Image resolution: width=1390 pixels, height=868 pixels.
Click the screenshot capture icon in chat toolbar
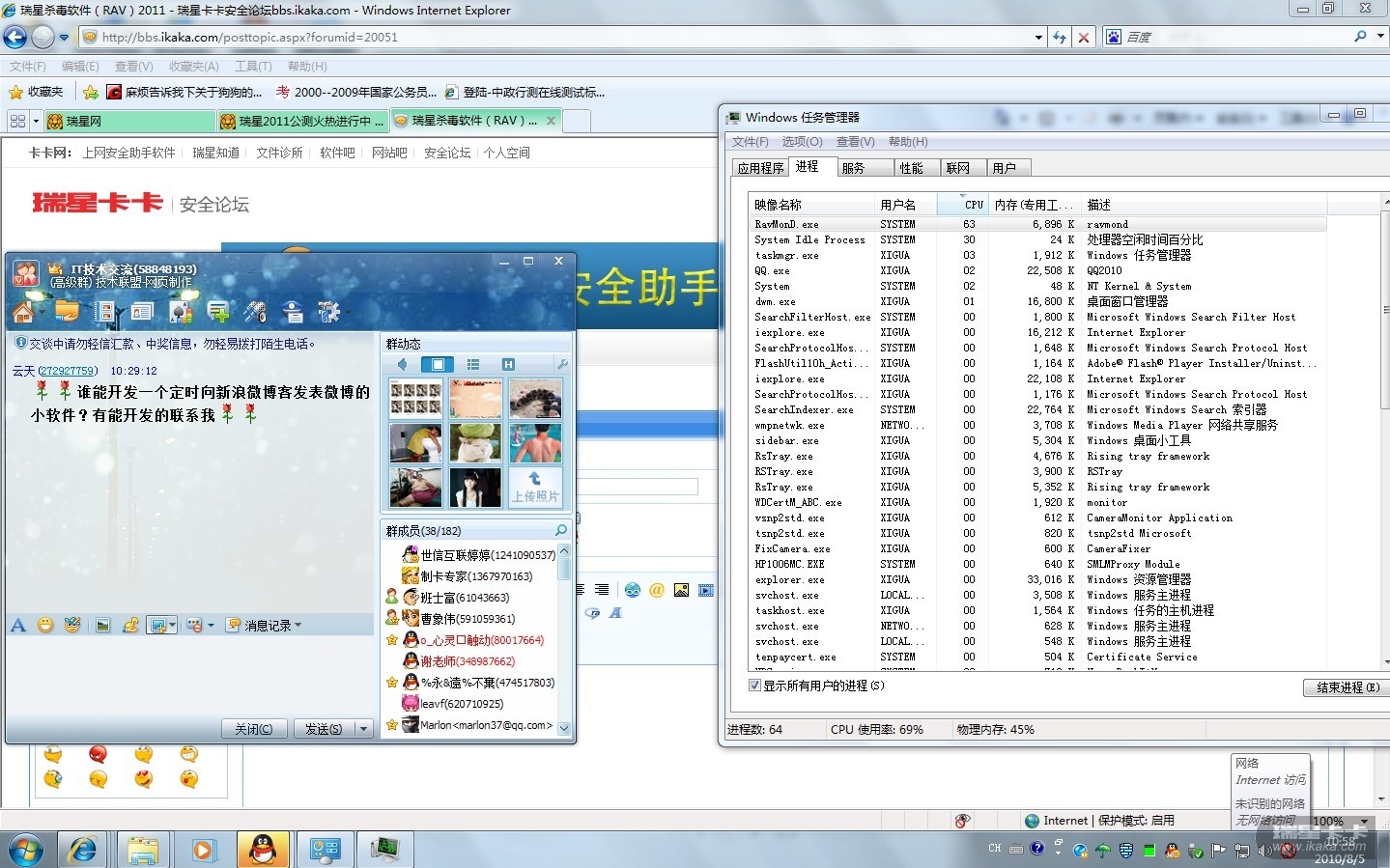[x=156, y=626]
